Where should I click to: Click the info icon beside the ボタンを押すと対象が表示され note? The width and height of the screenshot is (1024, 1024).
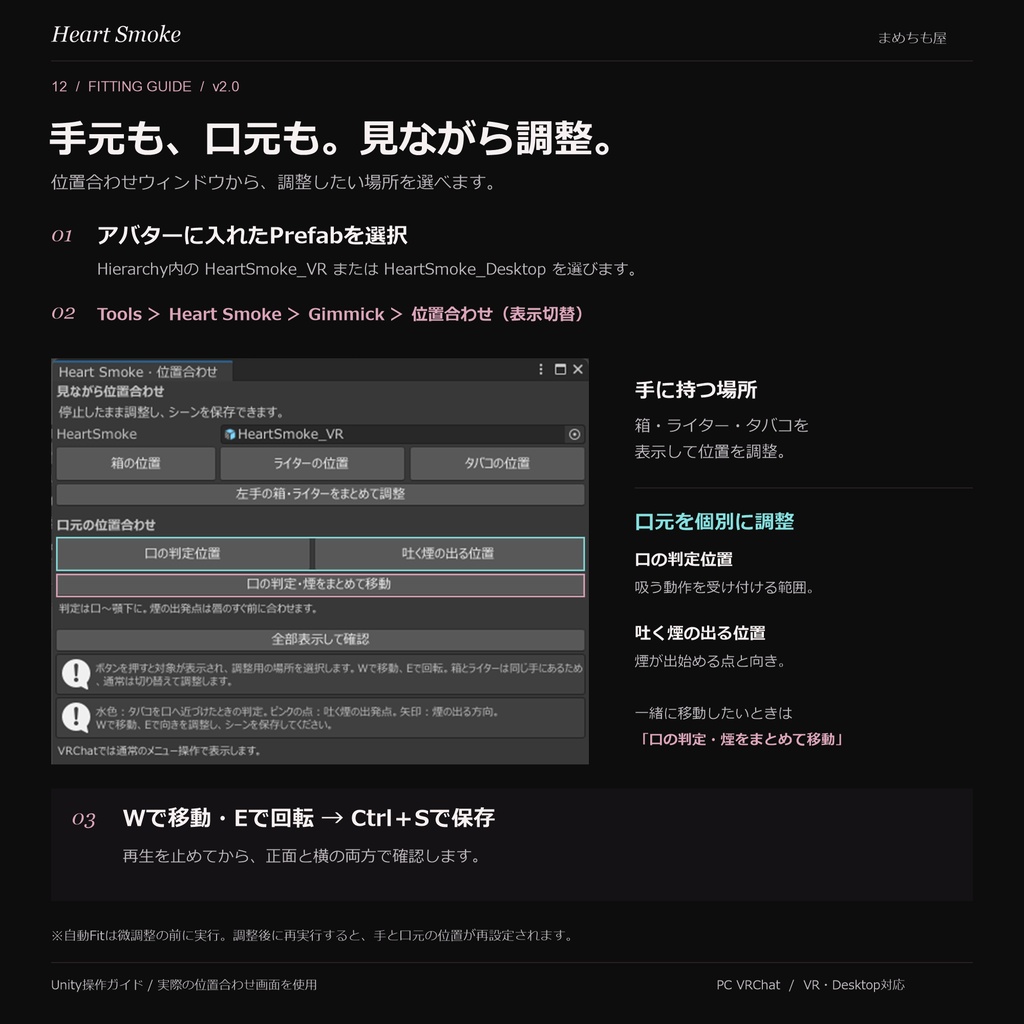tap(76, 674)
